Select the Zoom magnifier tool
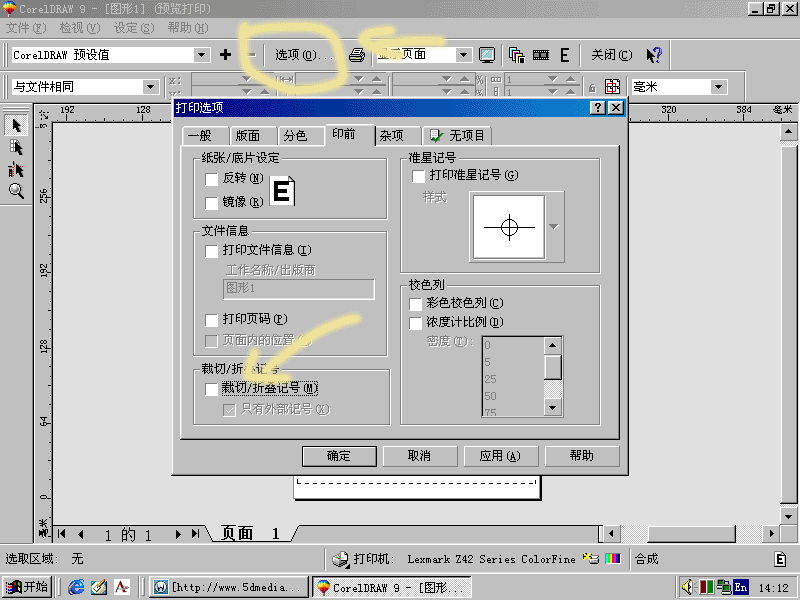 16,191
